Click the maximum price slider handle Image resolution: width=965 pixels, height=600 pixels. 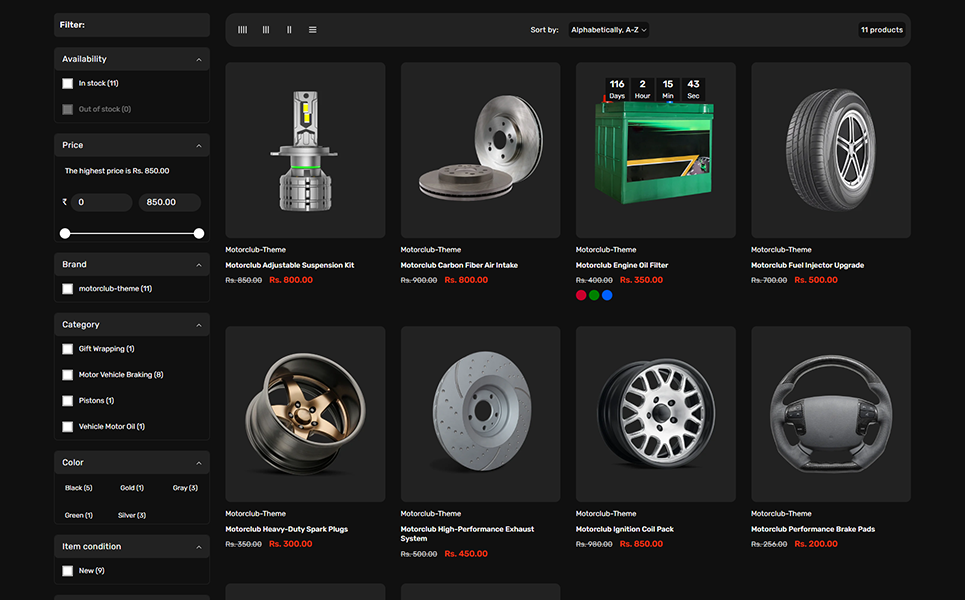pos(199,233)
